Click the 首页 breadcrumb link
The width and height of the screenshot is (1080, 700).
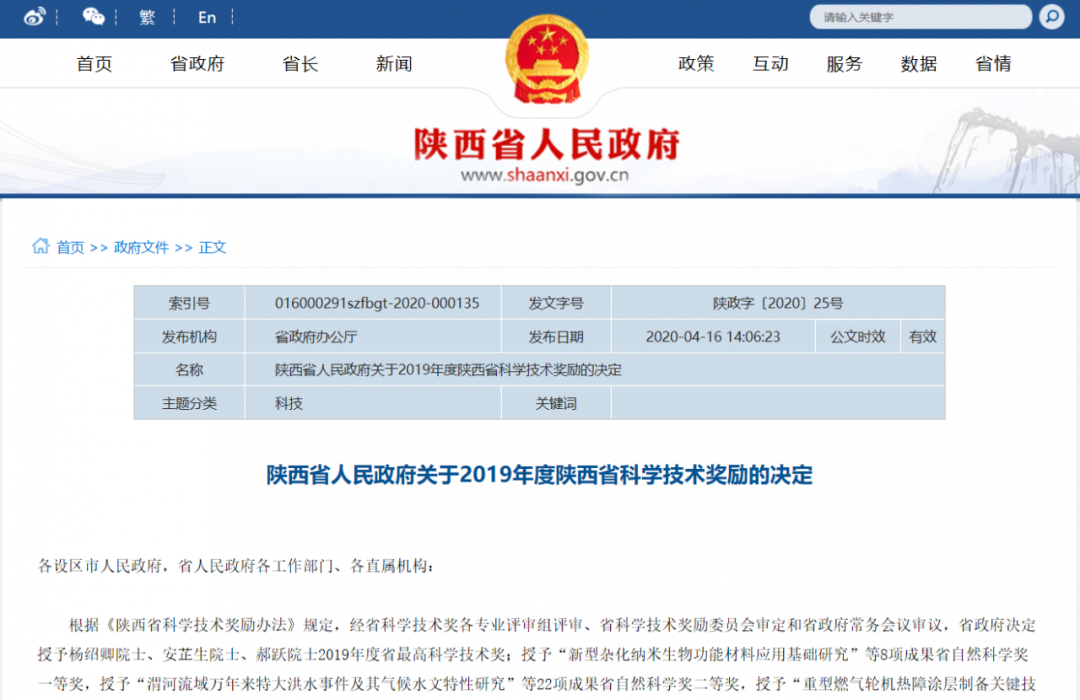click(70, 247)
